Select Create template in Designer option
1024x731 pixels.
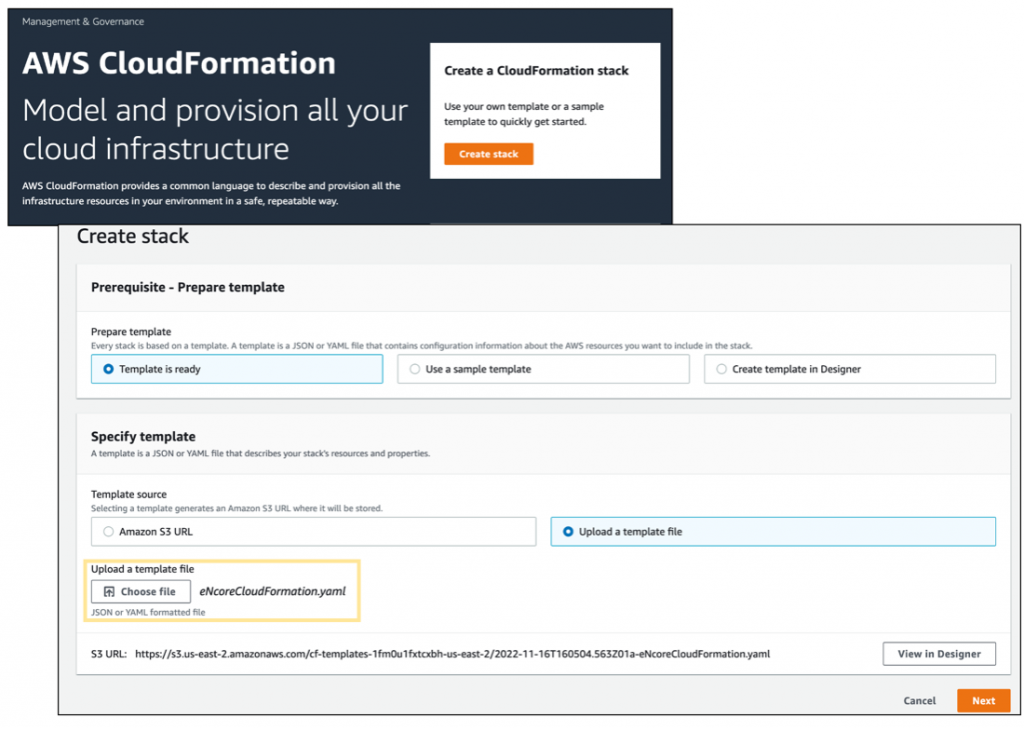click(x=722, y=369)
